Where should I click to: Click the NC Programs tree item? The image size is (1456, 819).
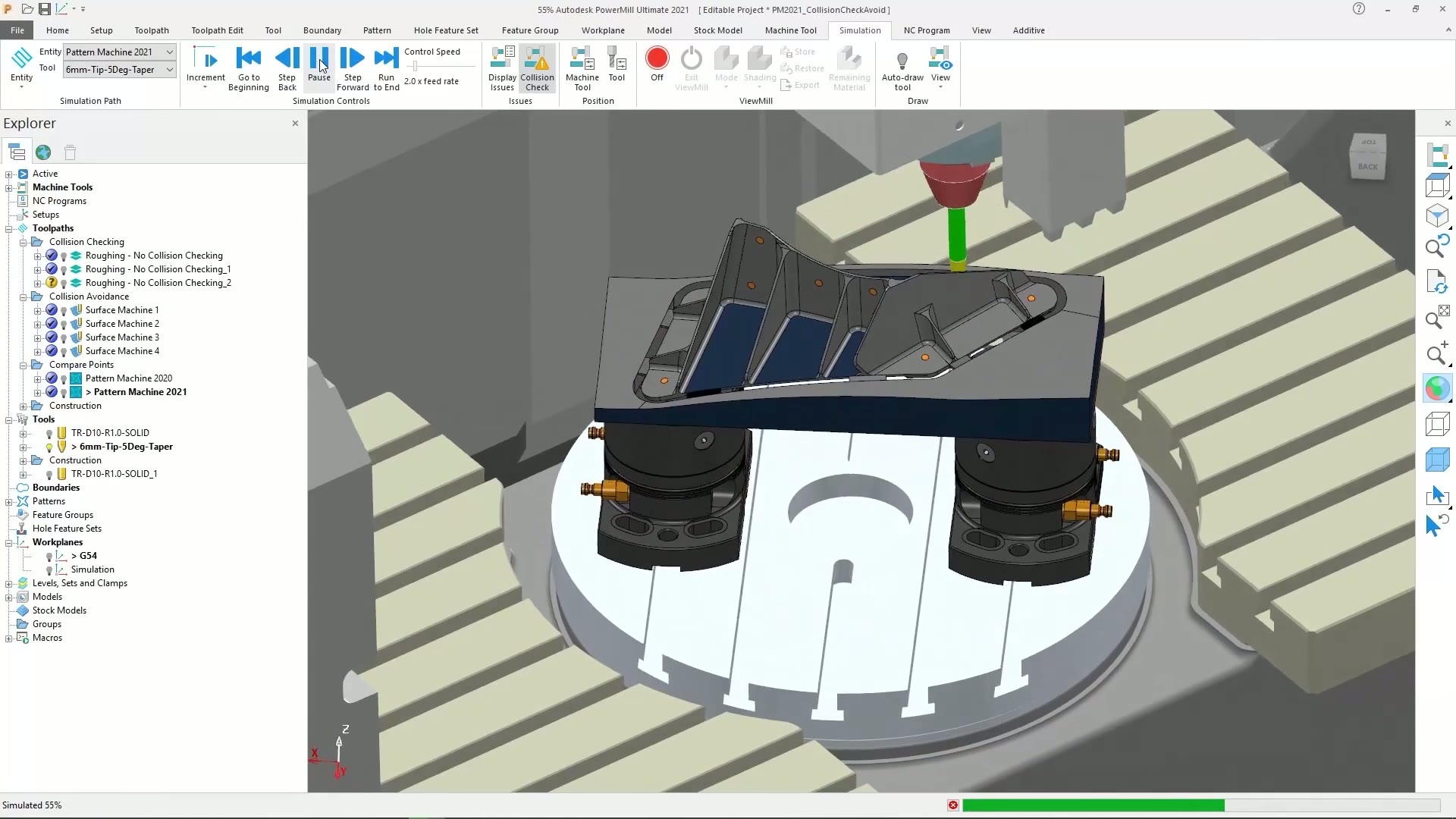(59, 201)
